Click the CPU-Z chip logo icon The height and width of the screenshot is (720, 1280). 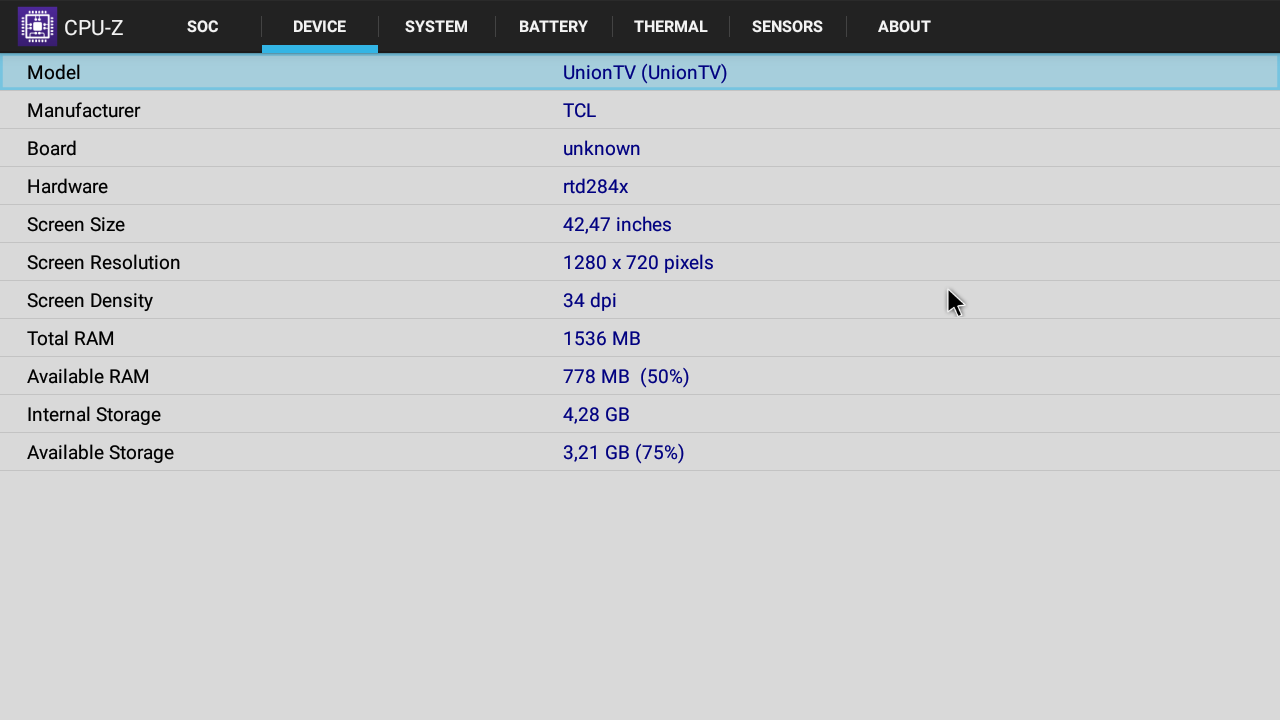click(x=37, y=26)
